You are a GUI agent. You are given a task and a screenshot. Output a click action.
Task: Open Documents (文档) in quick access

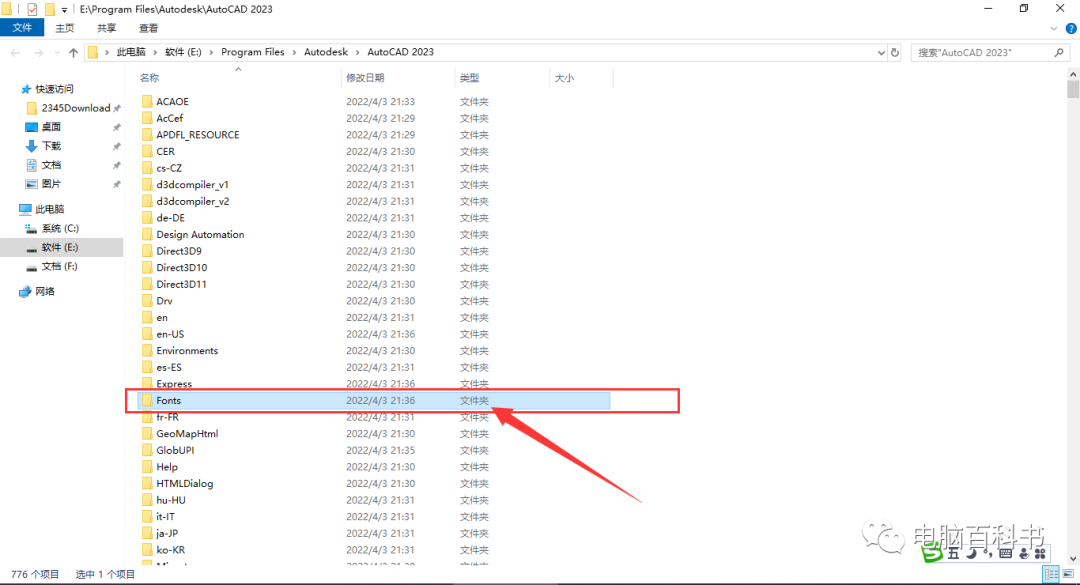43,165
